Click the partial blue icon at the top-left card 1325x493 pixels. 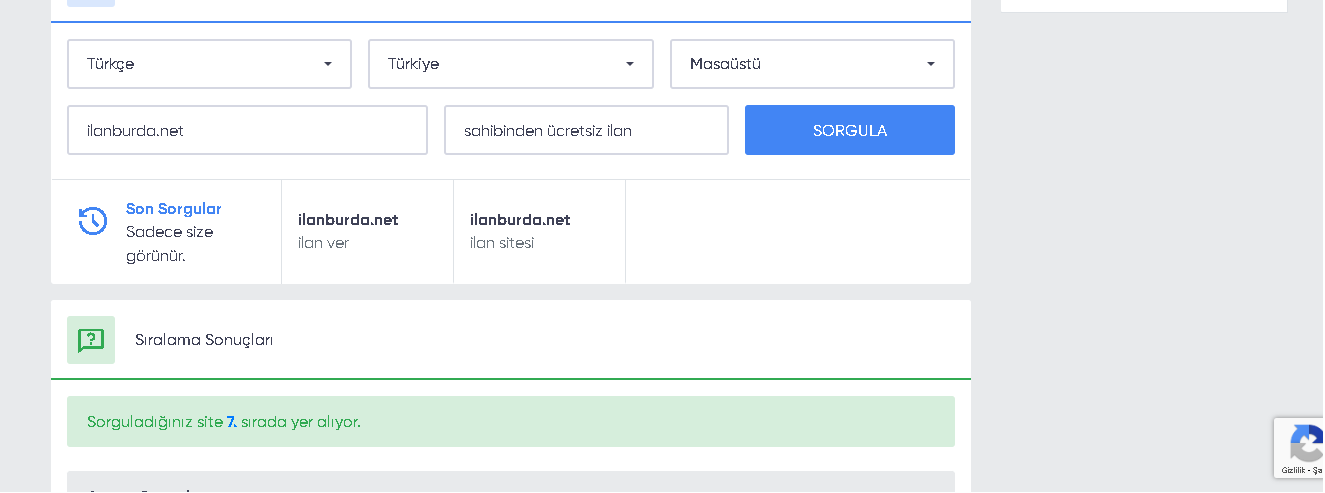pos(91,3)
